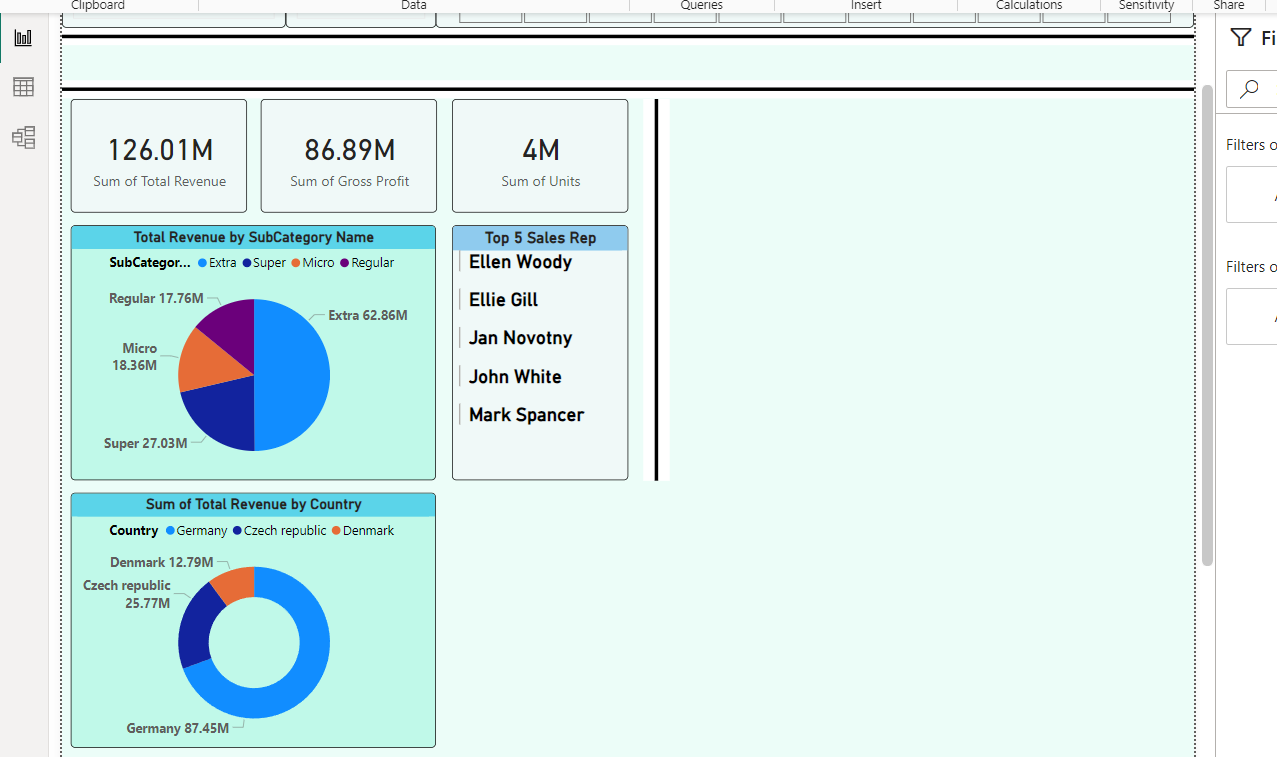Select Ellie Gill in Top 5 Sales Rep
This screenshot has width=1277, height=757.
(502, 299)
